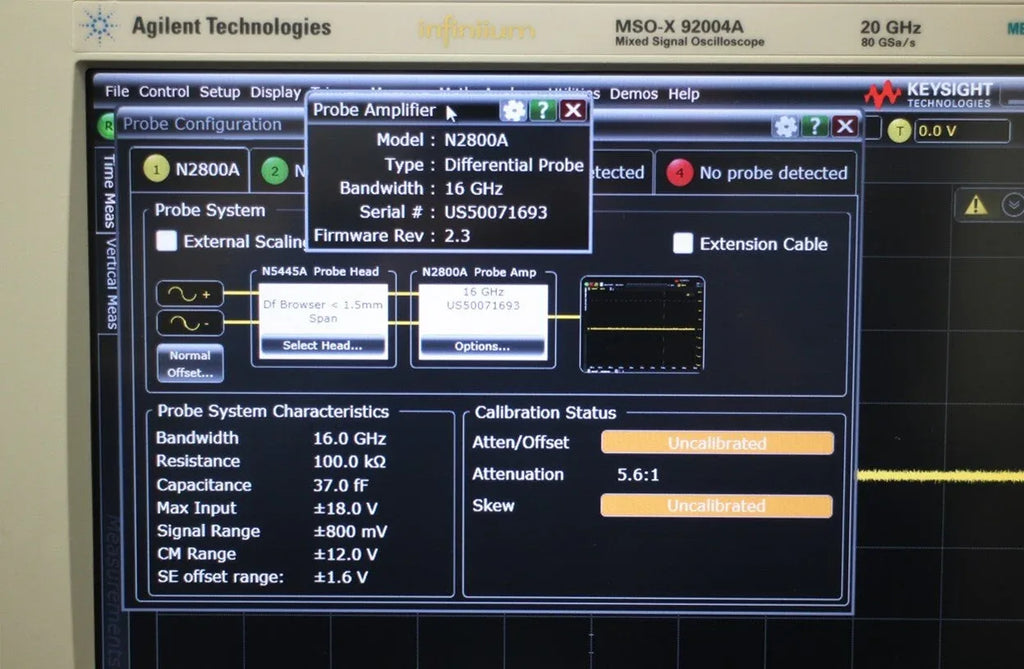The height and width of the screenshot is (669, 1024).
Task: Click Capacitance 37.0 fF value
Action: pyautogui.click(x=340, y=485)
